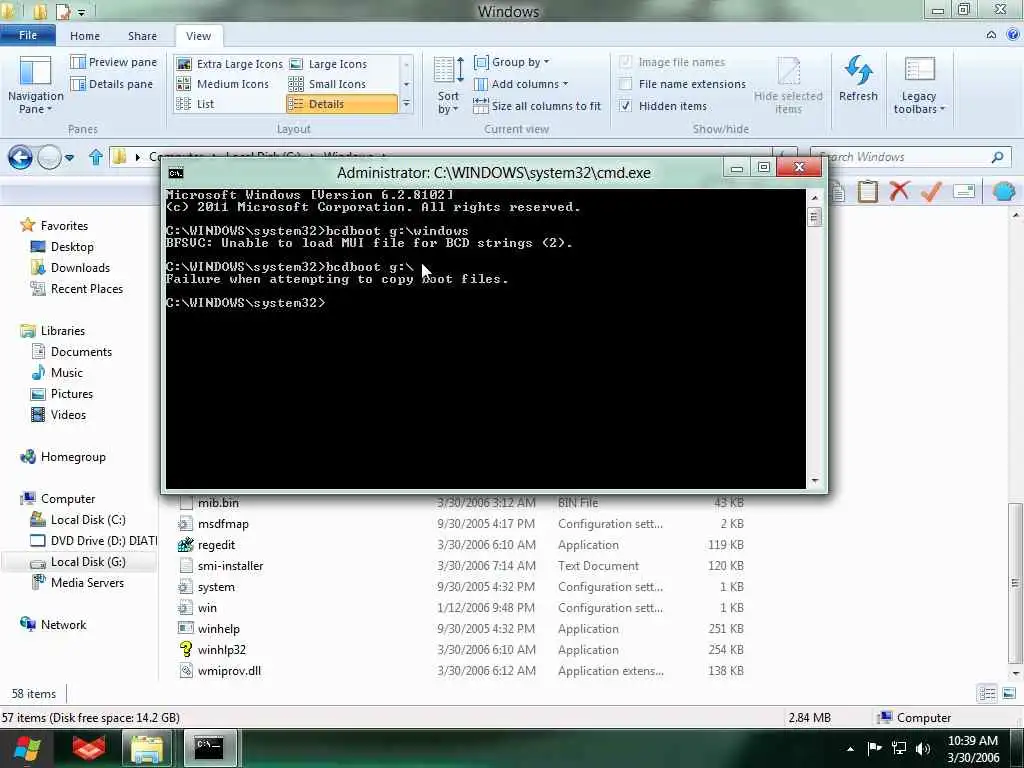The image size is (1024, 768).
Task: Select Documents library
Action: 81,352
